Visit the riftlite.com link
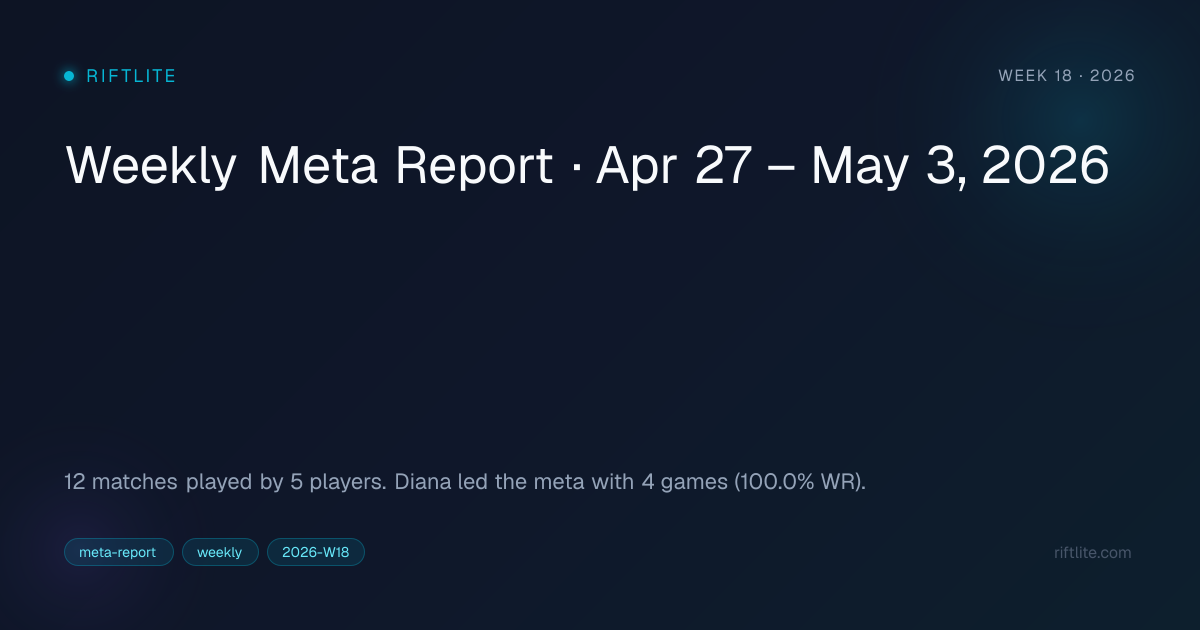 (x=1093, y=552)
